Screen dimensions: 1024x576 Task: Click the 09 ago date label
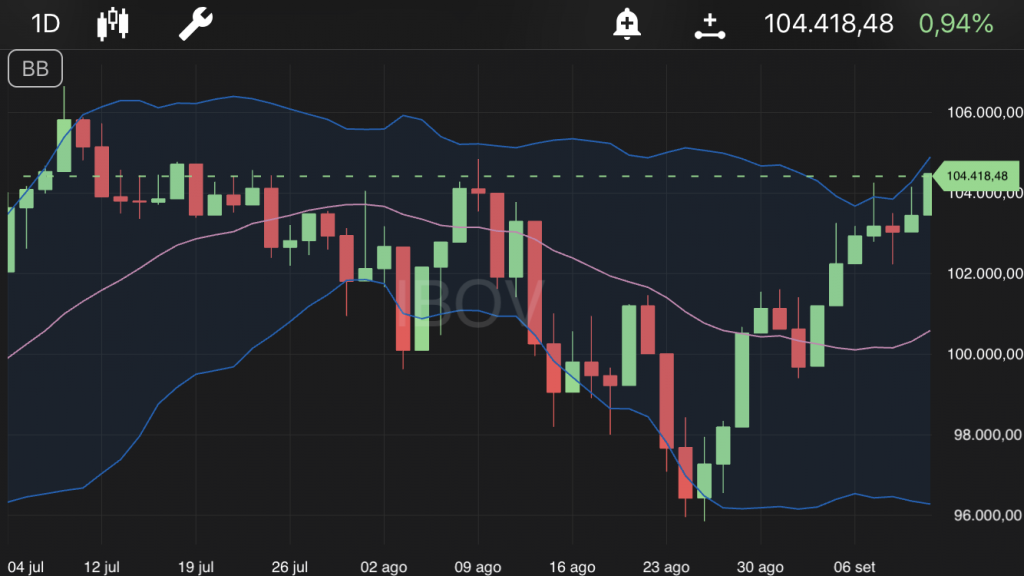coord(478,567)
